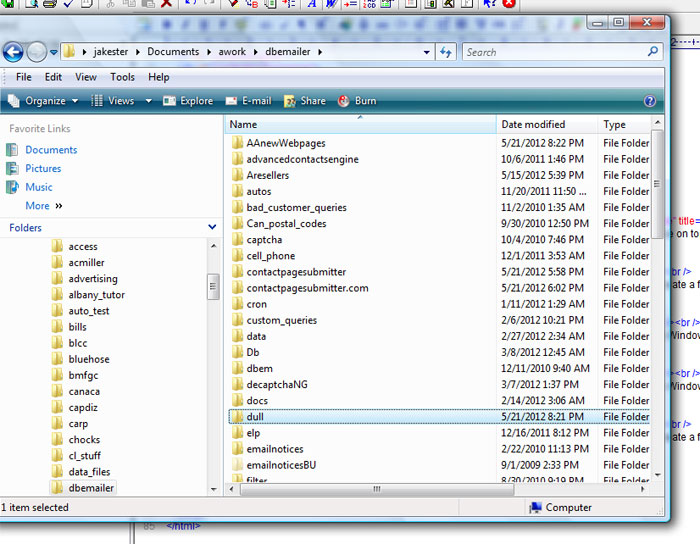
Task: Select the albany_tutor folder in the tree
Action: tap(96, 295)
